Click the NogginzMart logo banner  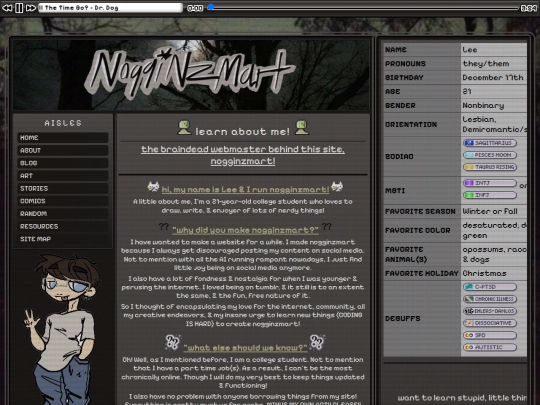(x=191, y=75)
